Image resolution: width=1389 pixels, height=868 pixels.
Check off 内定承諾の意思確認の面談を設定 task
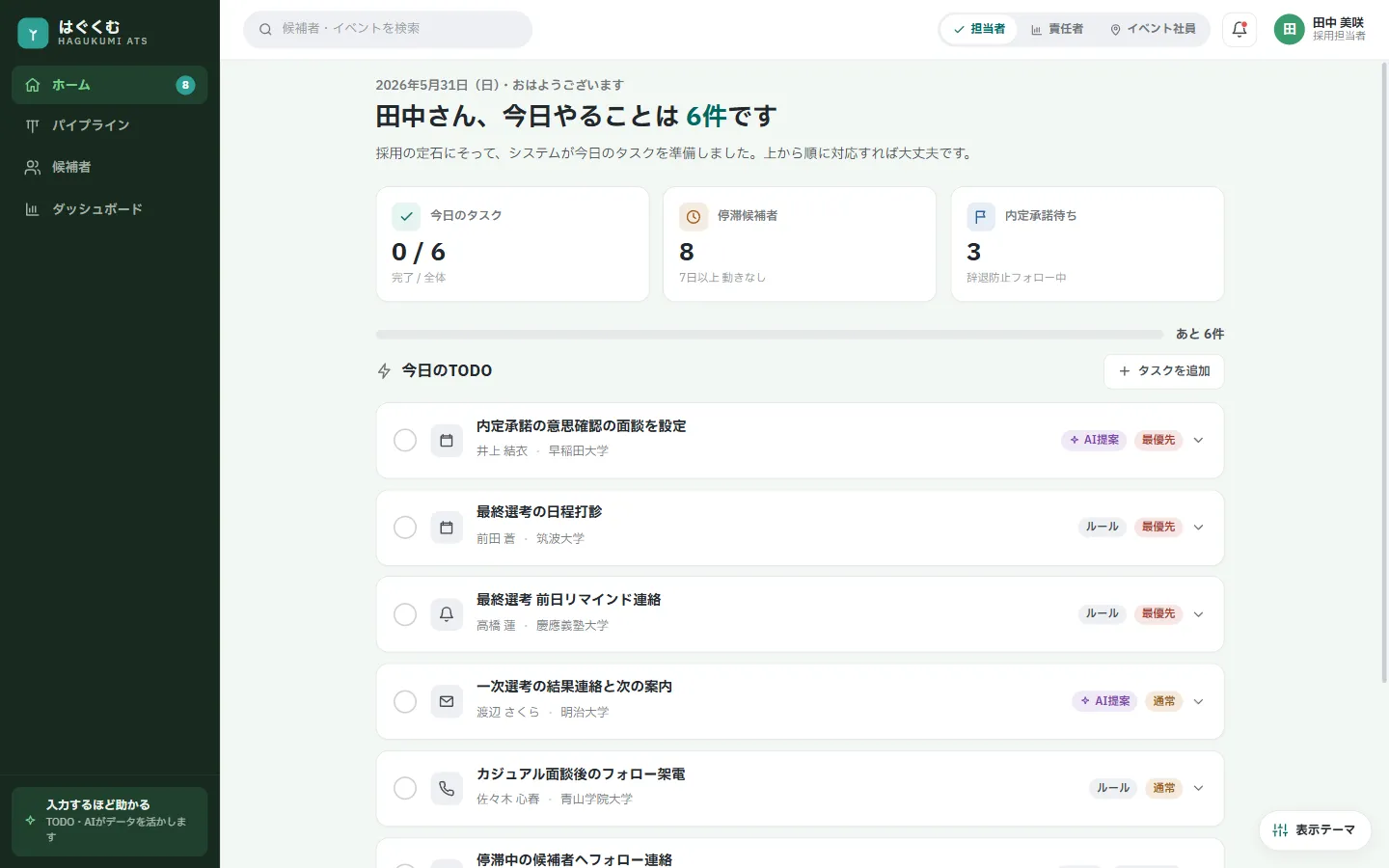click(405, 441)
